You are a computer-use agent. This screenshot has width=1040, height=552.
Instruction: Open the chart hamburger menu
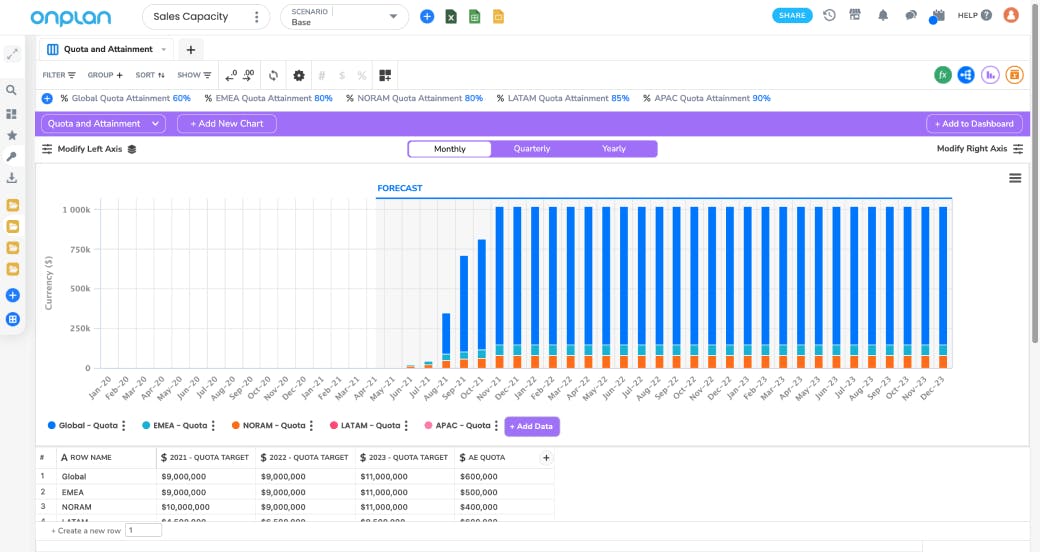pyautogui.click(x=1015, y=178)
